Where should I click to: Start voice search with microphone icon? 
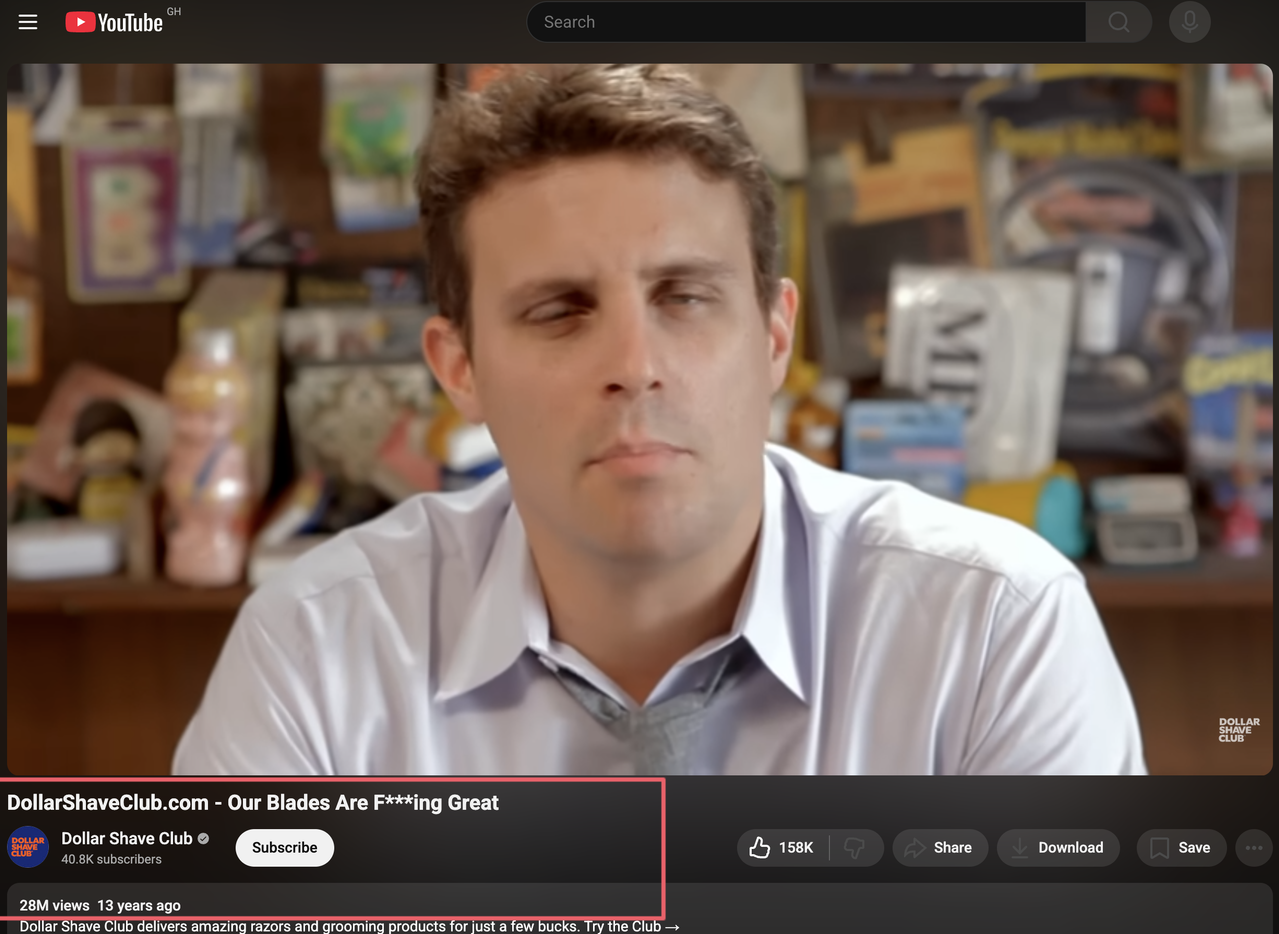[1190, 22]
